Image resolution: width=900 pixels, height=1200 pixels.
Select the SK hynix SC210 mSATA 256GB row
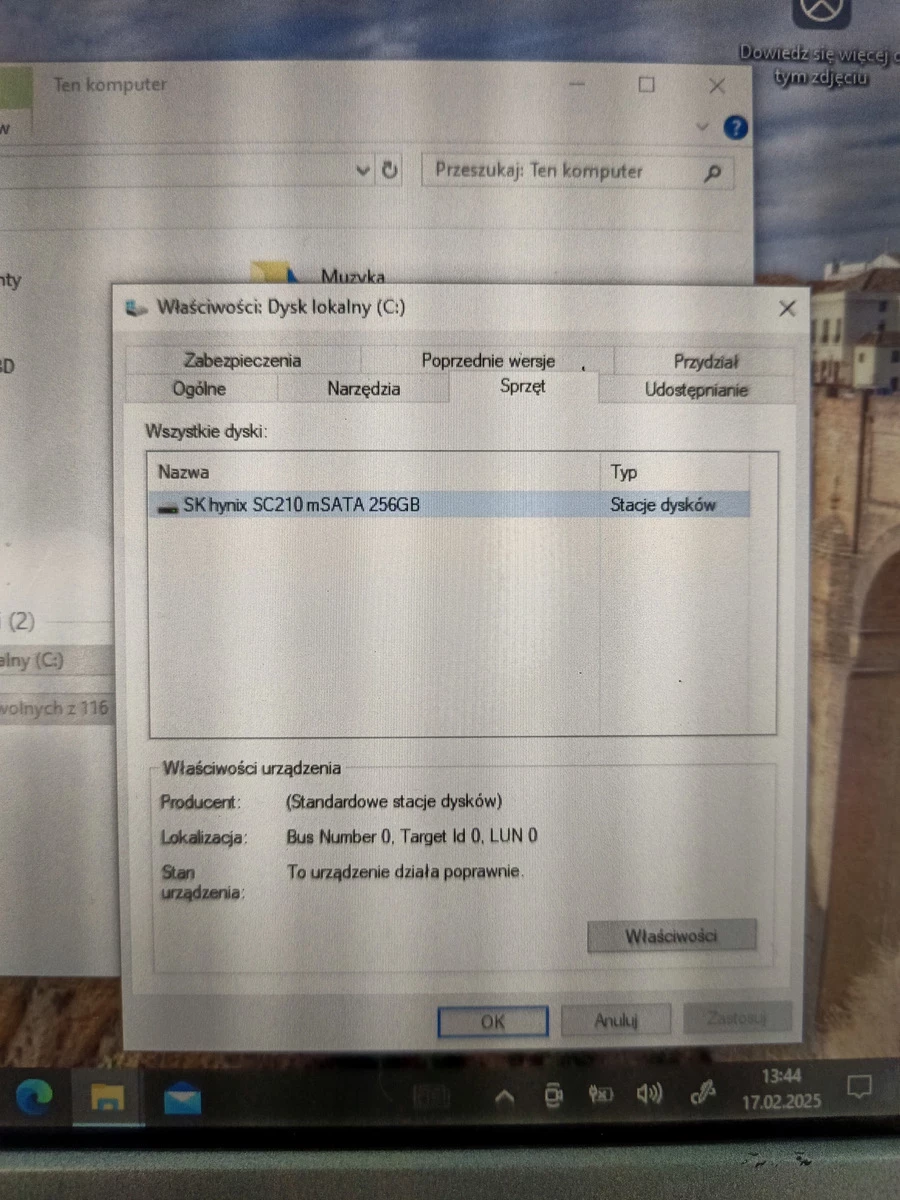pyautogui.click(x=449, y=505)
